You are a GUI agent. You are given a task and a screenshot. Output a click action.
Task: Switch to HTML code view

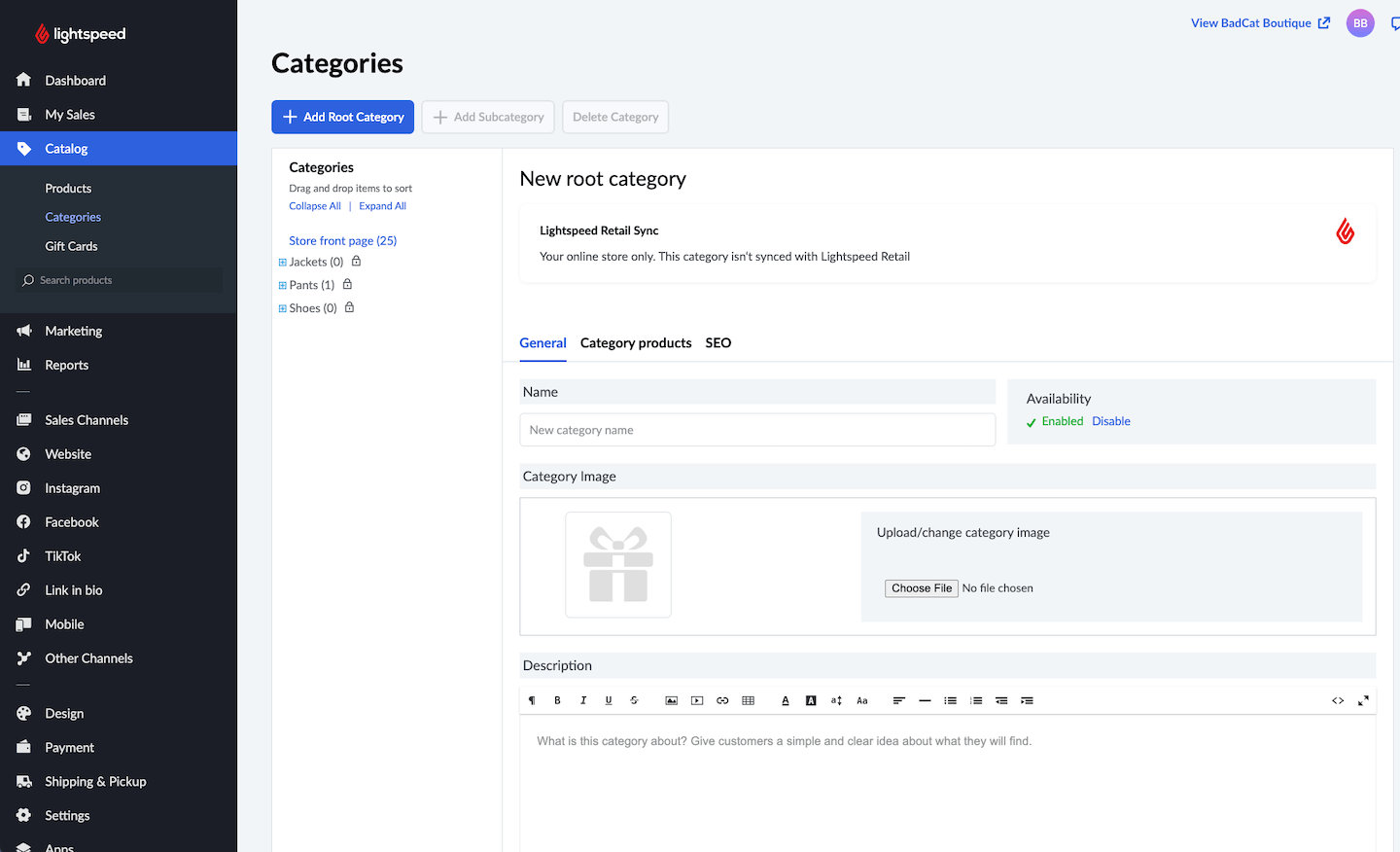[1338, 700]
